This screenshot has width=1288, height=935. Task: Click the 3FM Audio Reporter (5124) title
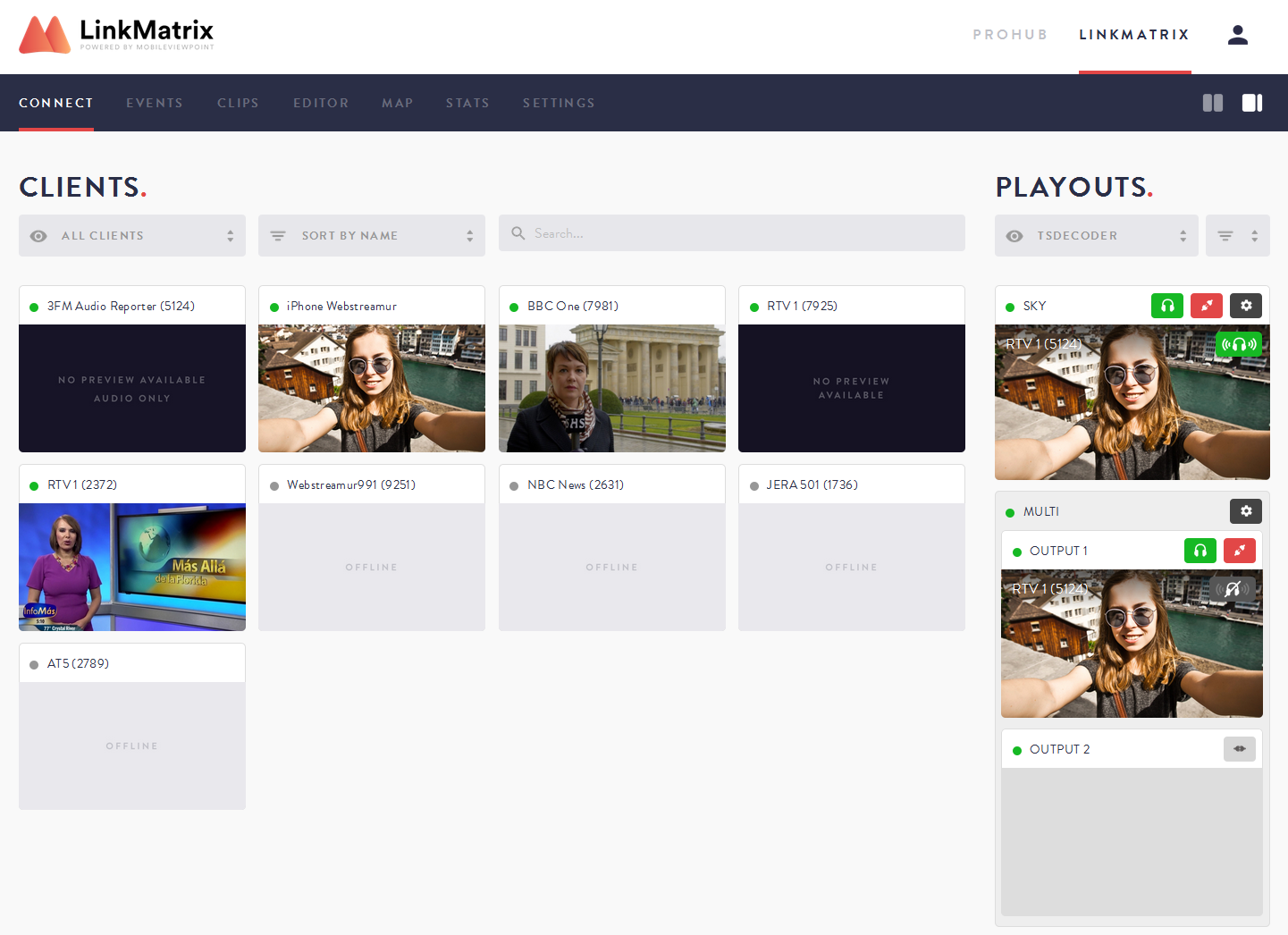(121, 306)
